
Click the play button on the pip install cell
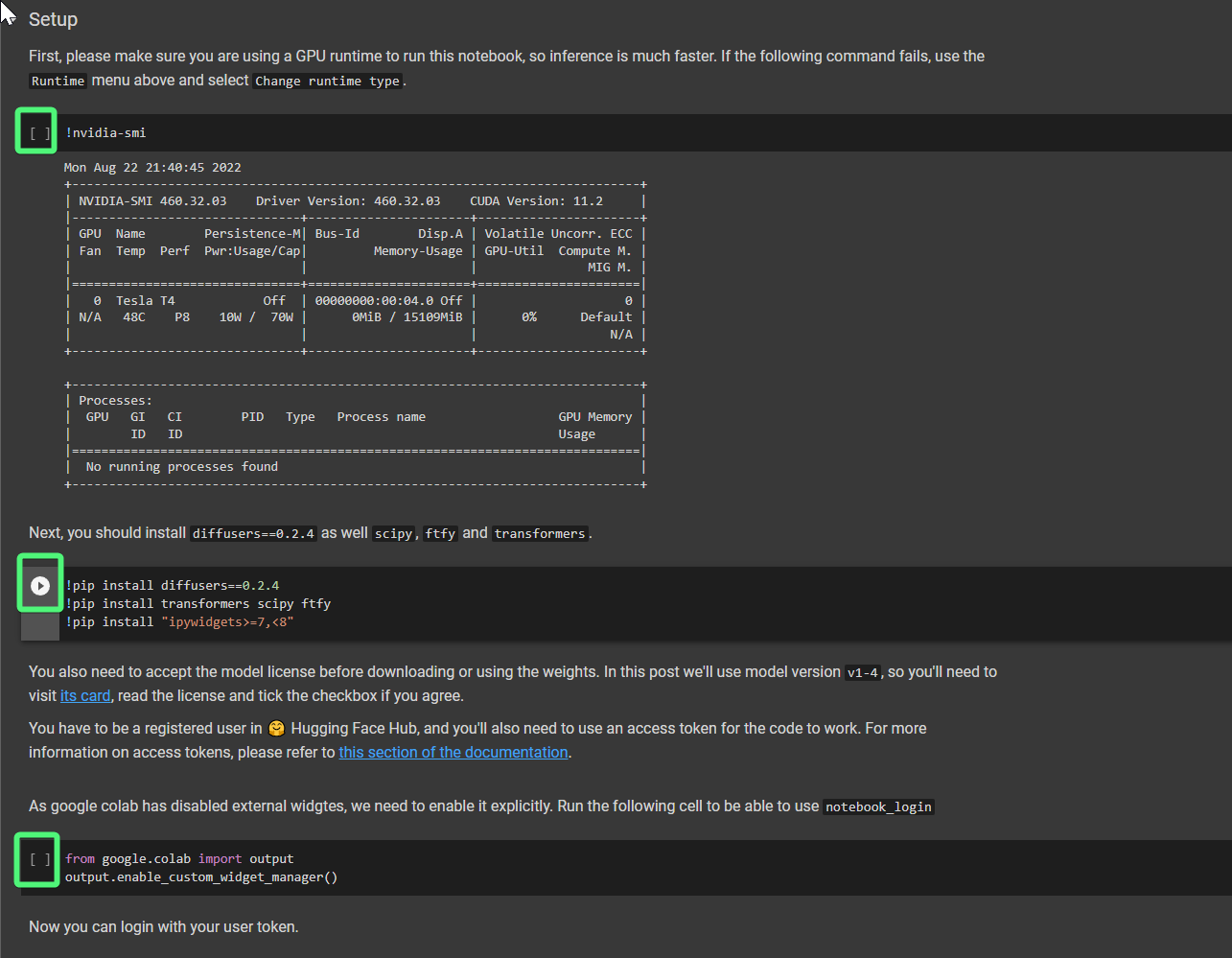(x=39, y=584)
